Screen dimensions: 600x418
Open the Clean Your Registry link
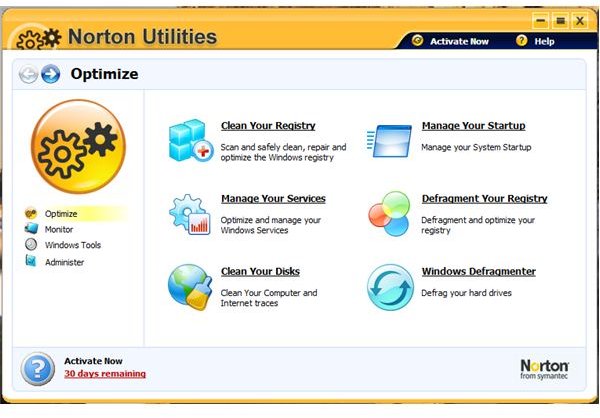pos(268,126)
